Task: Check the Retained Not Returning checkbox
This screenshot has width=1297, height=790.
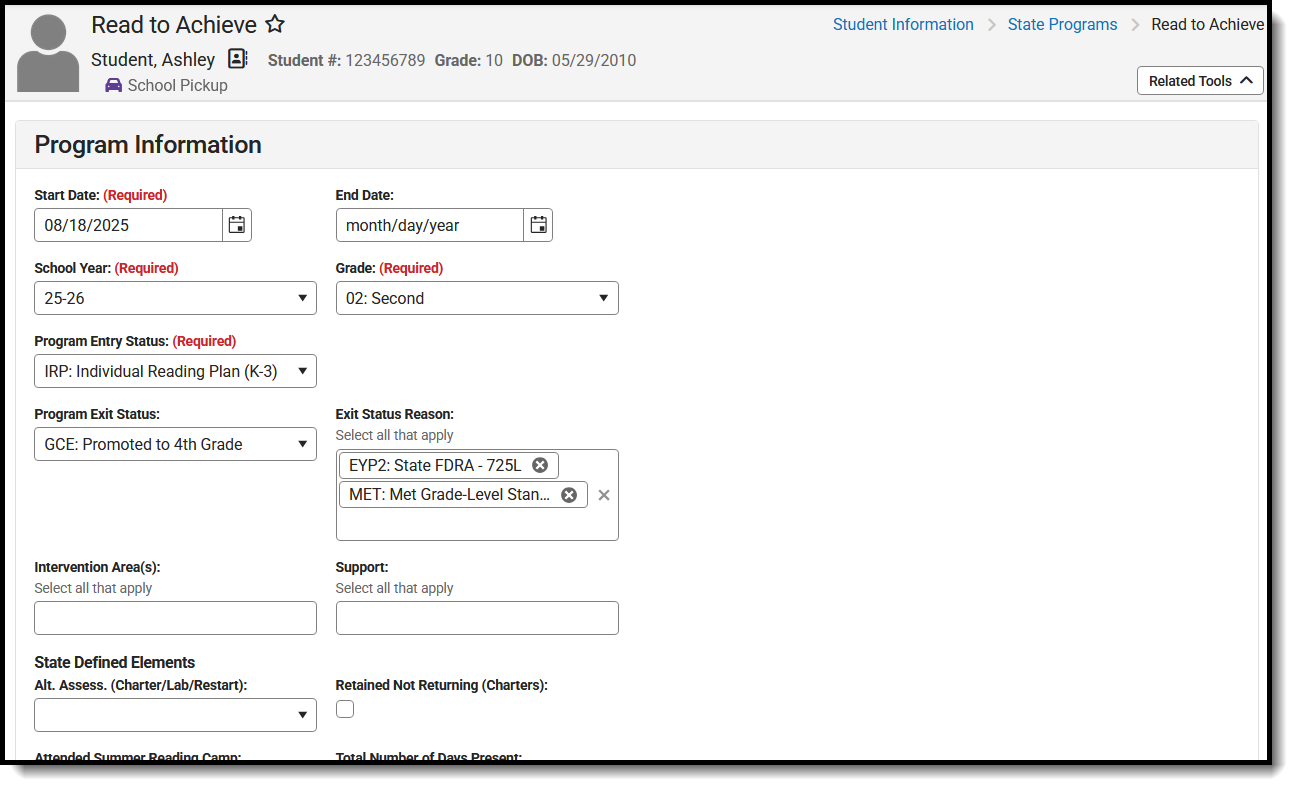Action: coord(344,708)
